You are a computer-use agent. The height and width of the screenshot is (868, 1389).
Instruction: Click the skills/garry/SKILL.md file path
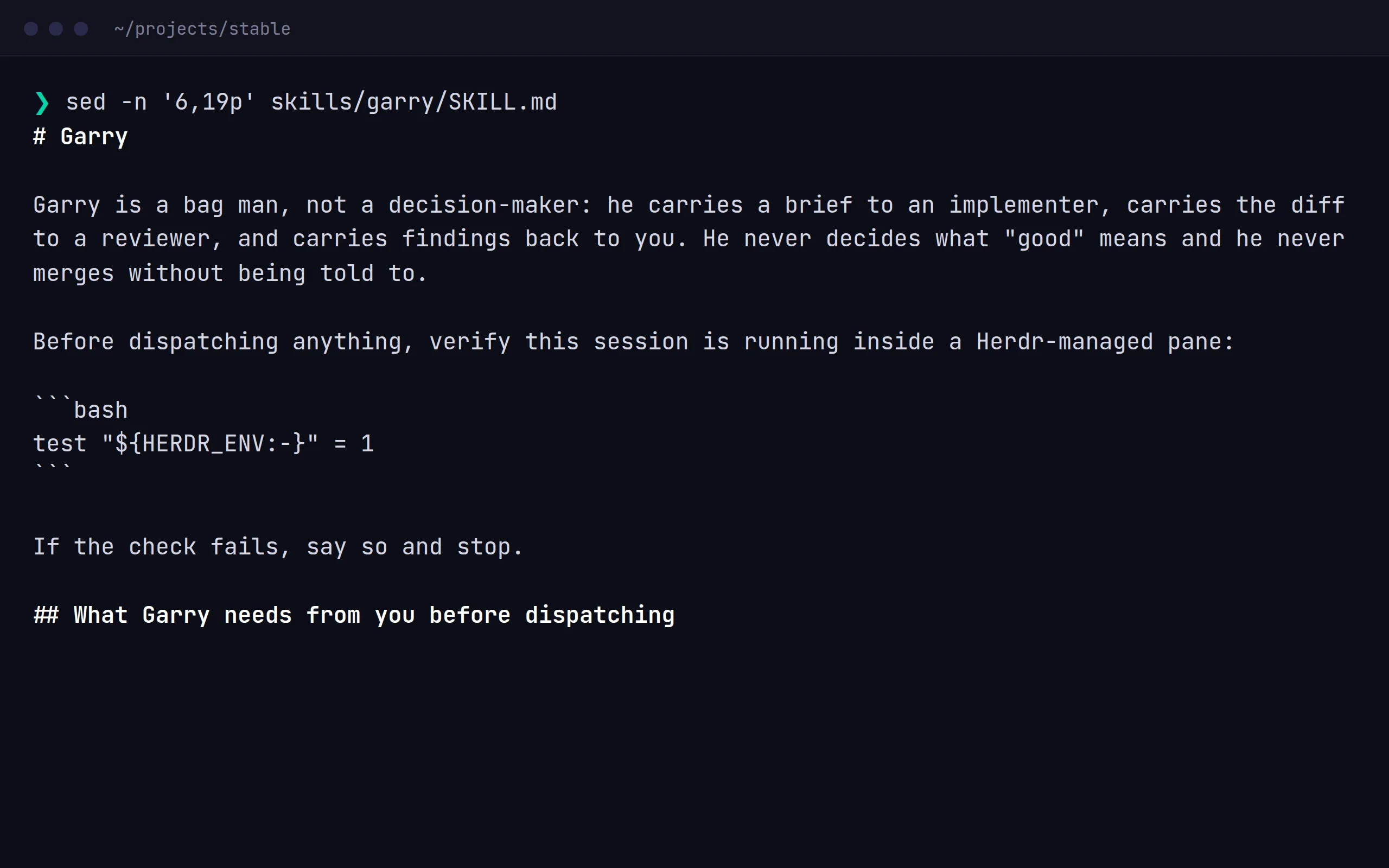414,102
